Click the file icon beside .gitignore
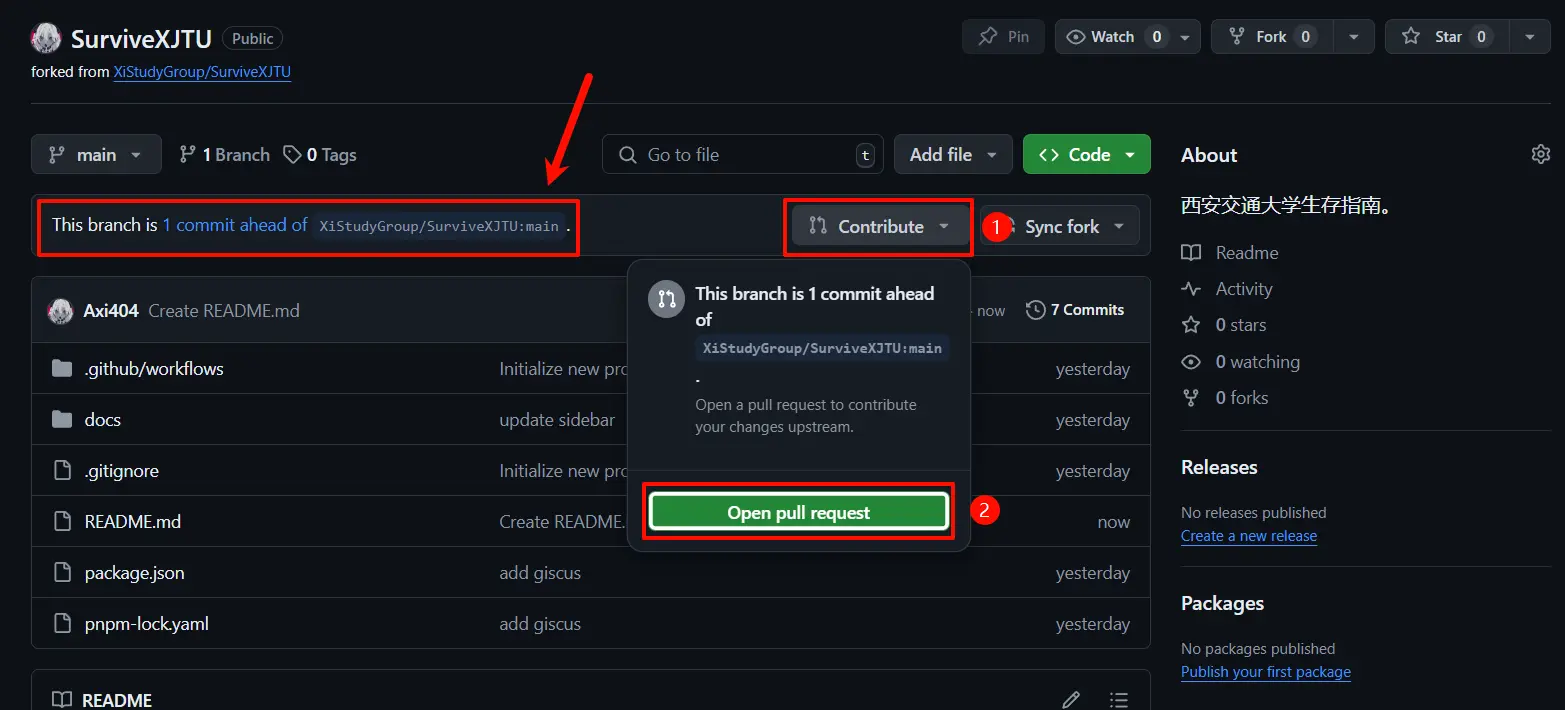 [x=62, y=471]
